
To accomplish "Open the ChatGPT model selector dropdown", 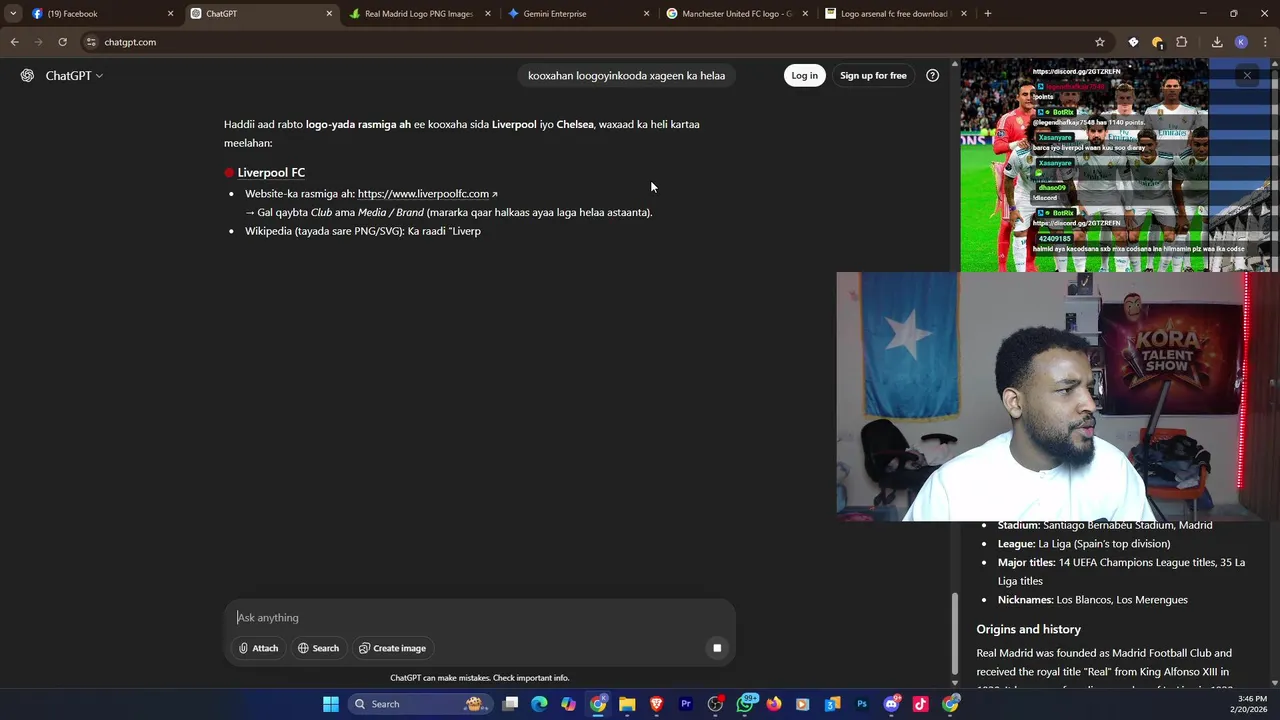I will [x=74, y=76].
